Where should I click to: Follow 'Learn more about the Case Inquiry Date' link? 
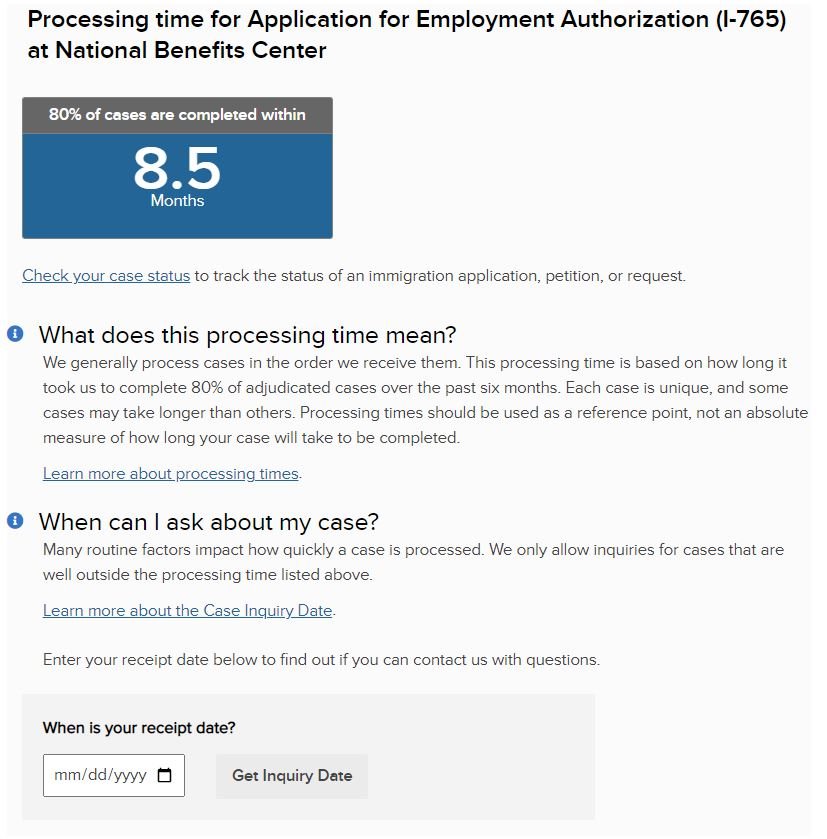tap(188, 611)
